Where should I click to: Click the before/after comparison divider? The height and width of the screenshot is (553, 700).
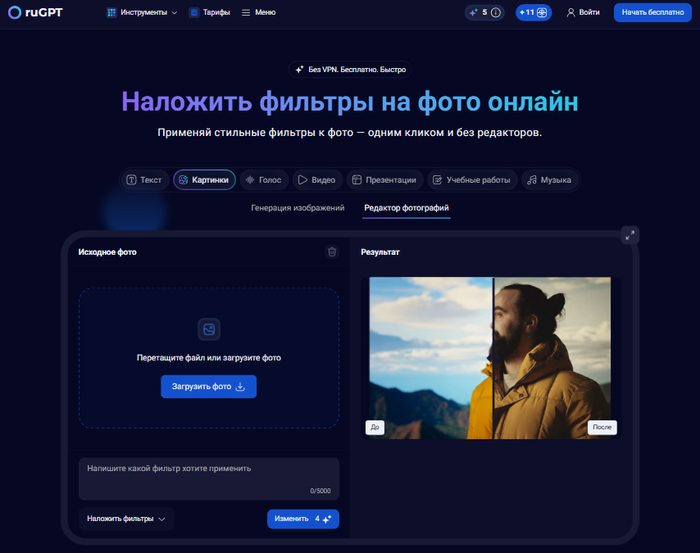click(x=493, y=358)
